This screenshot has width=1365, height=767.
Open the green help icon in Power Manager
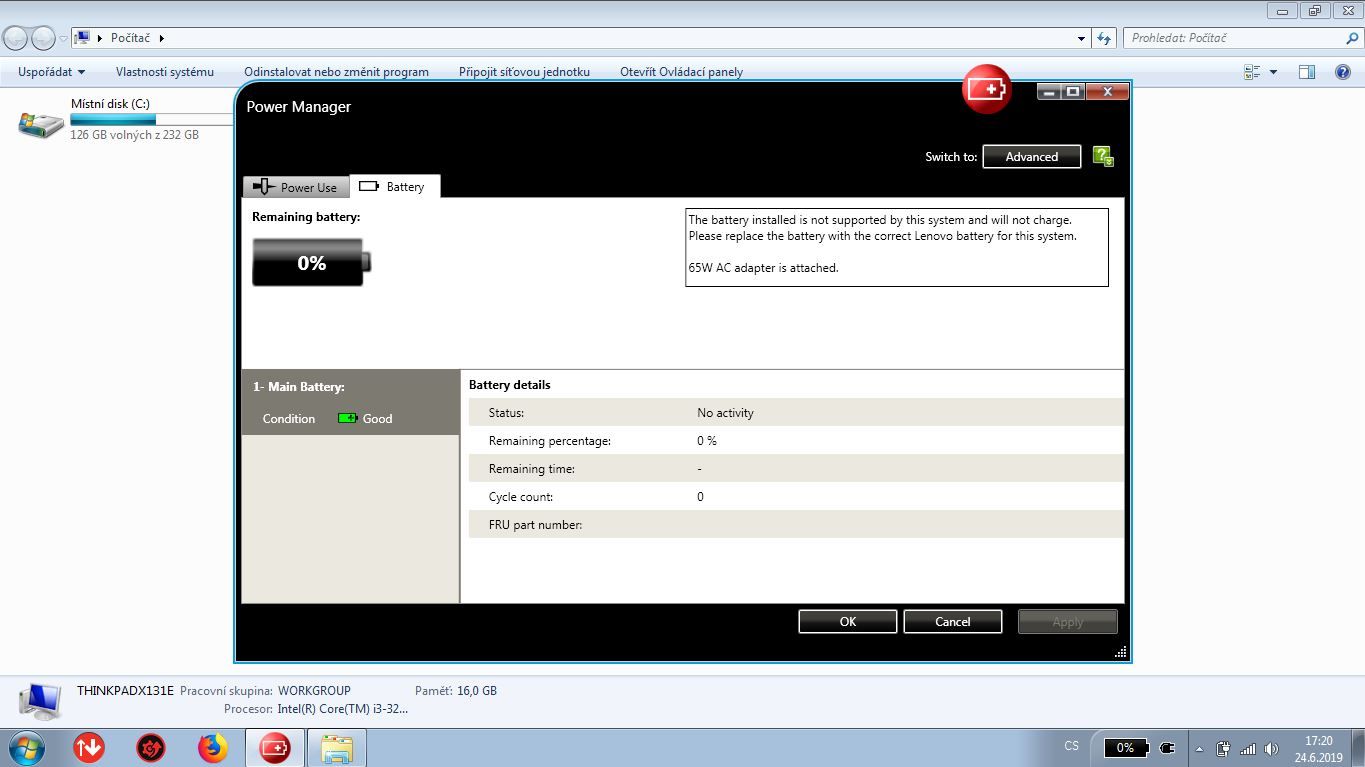[x=1103, y=156]
